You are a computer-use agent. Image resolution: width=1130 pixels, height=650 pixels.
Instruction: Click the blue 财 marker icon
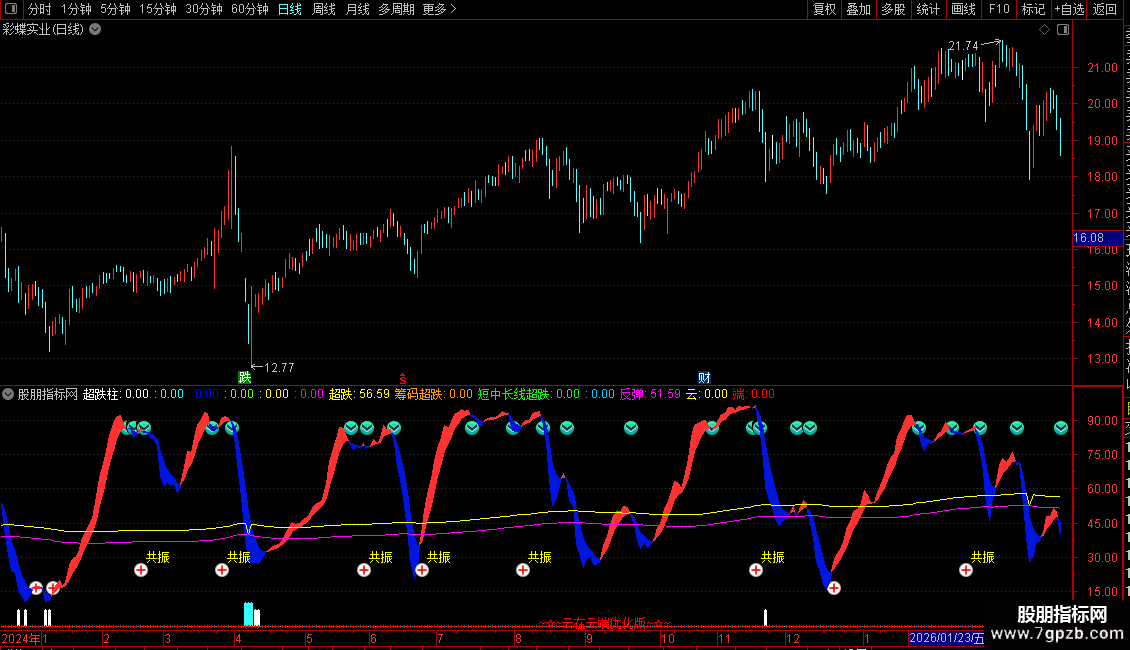pos(704,378)
